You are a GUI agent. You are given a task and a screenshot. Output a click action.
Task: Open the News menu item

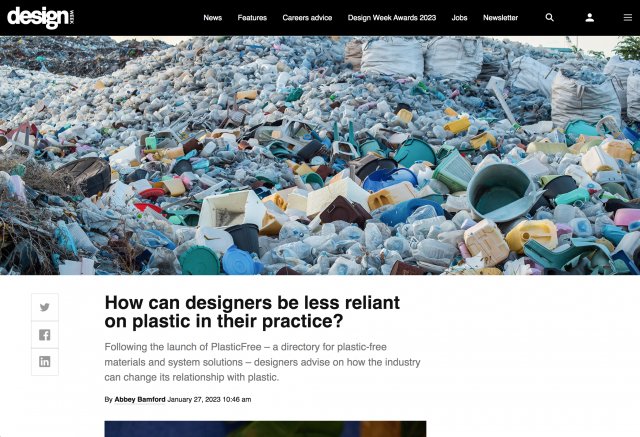(212, 18)
